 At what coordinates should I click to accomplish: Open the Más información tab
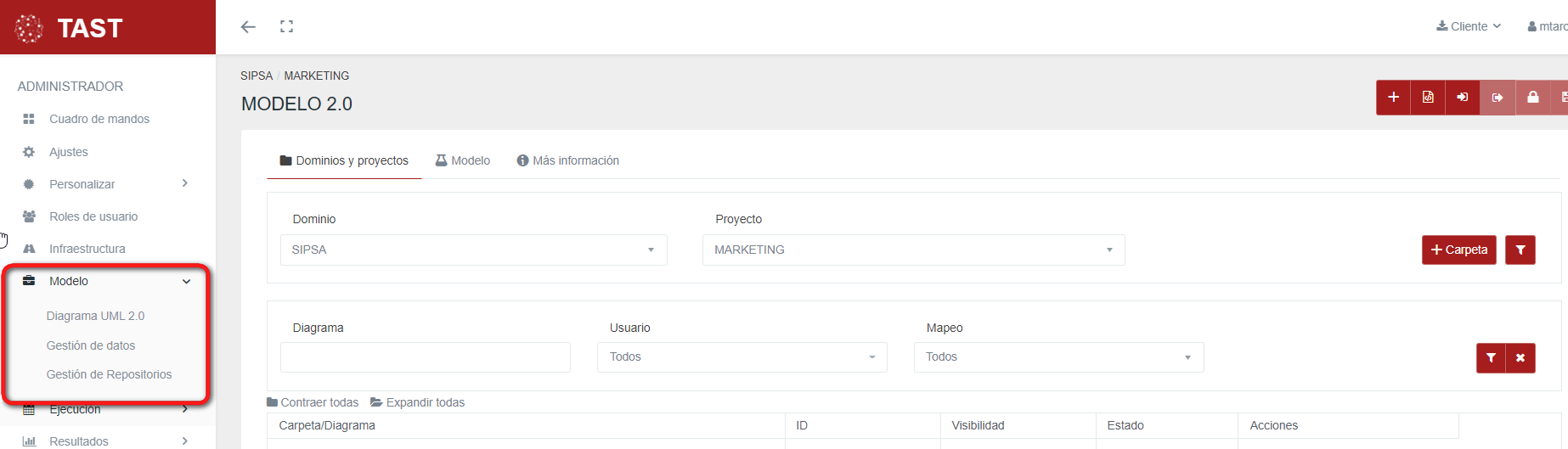coord(567,160)
